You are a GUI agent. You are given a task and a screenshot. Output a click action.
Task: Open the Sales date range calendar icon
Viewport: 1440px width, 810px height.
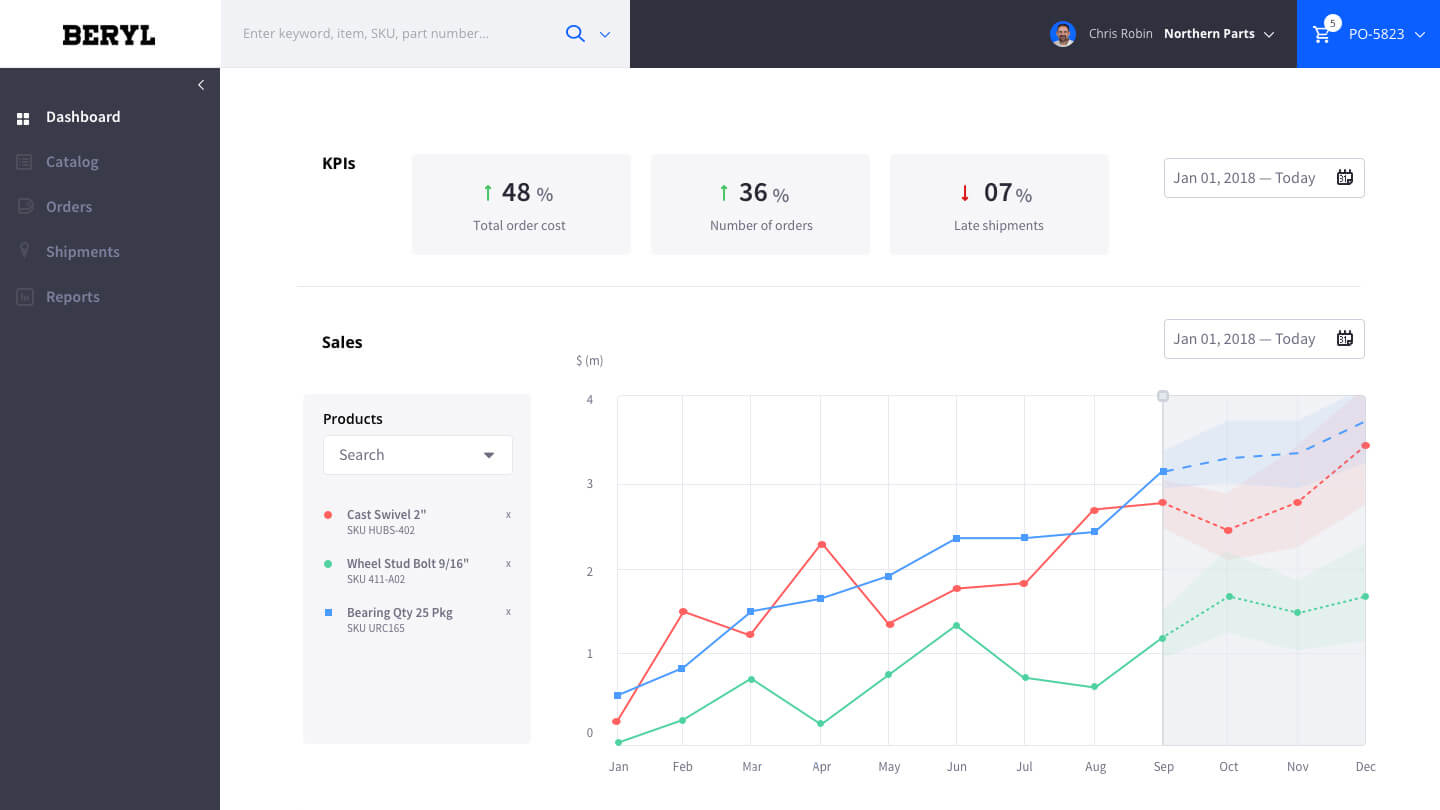(1345, 339)
